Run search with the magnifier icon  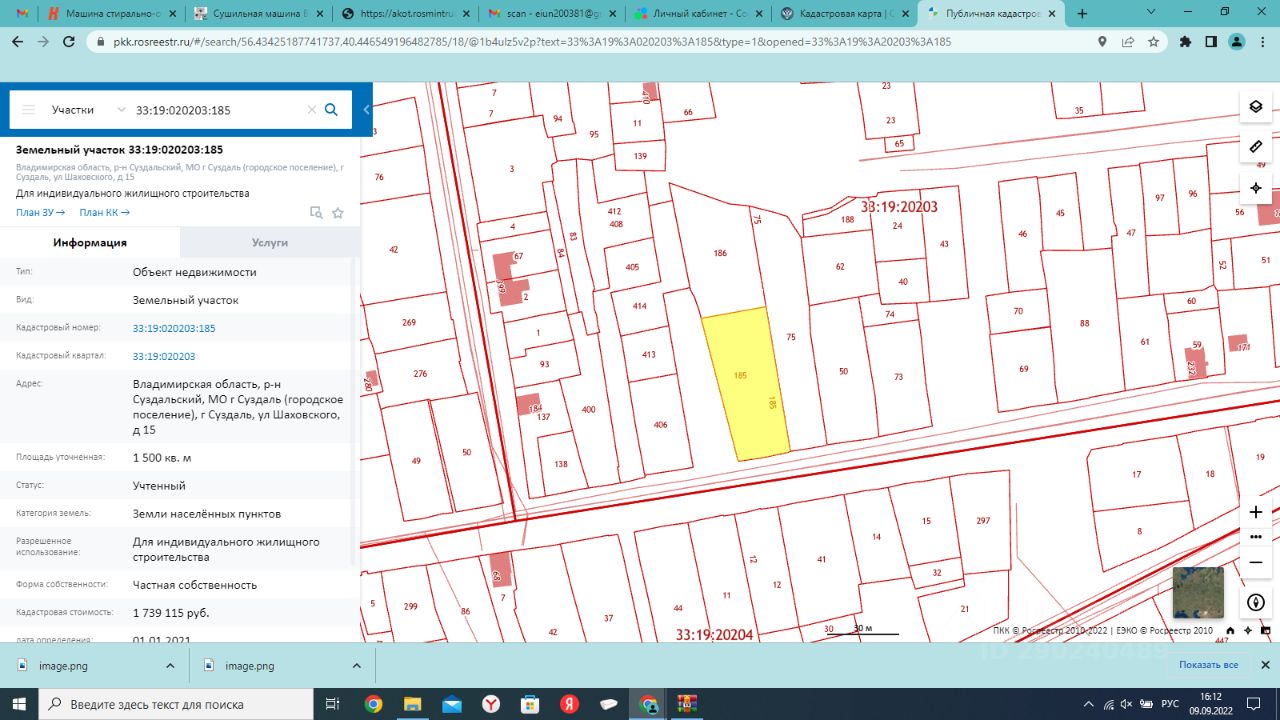click(x=332, y=110)
